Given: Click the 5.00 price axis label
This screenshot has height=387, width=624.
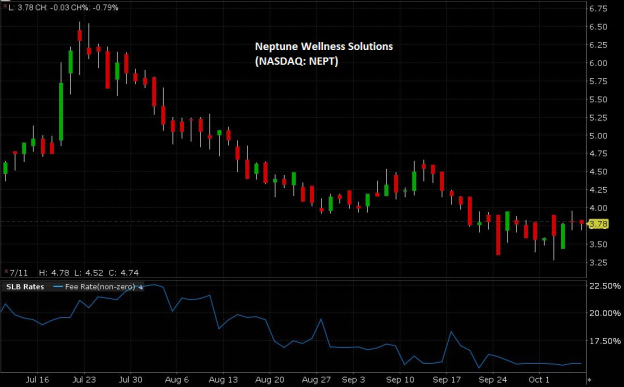Looking at the screenshot, I should click(x=598, y=136).
